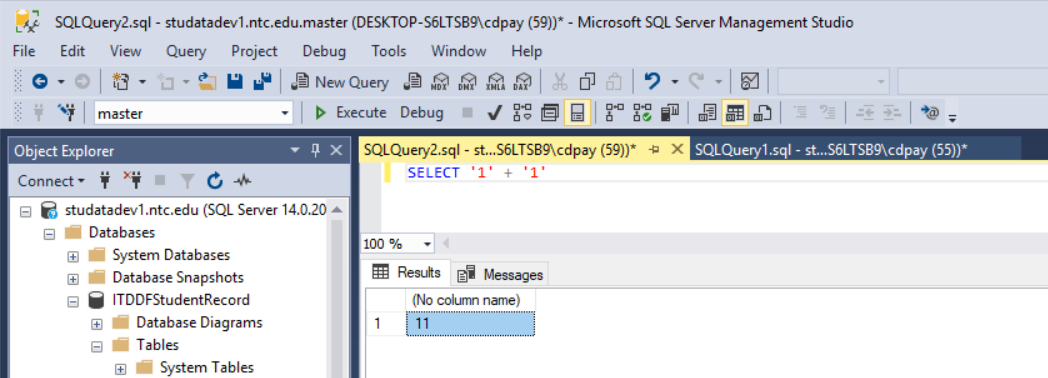1048x378 pixels.
Task: Switch to the Messages results tab
Action: coord(501,274)
